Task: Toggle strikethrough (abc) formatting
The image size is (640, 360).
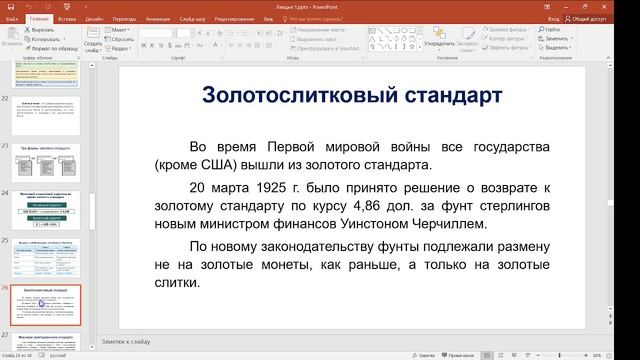Action: coord(178,45)
